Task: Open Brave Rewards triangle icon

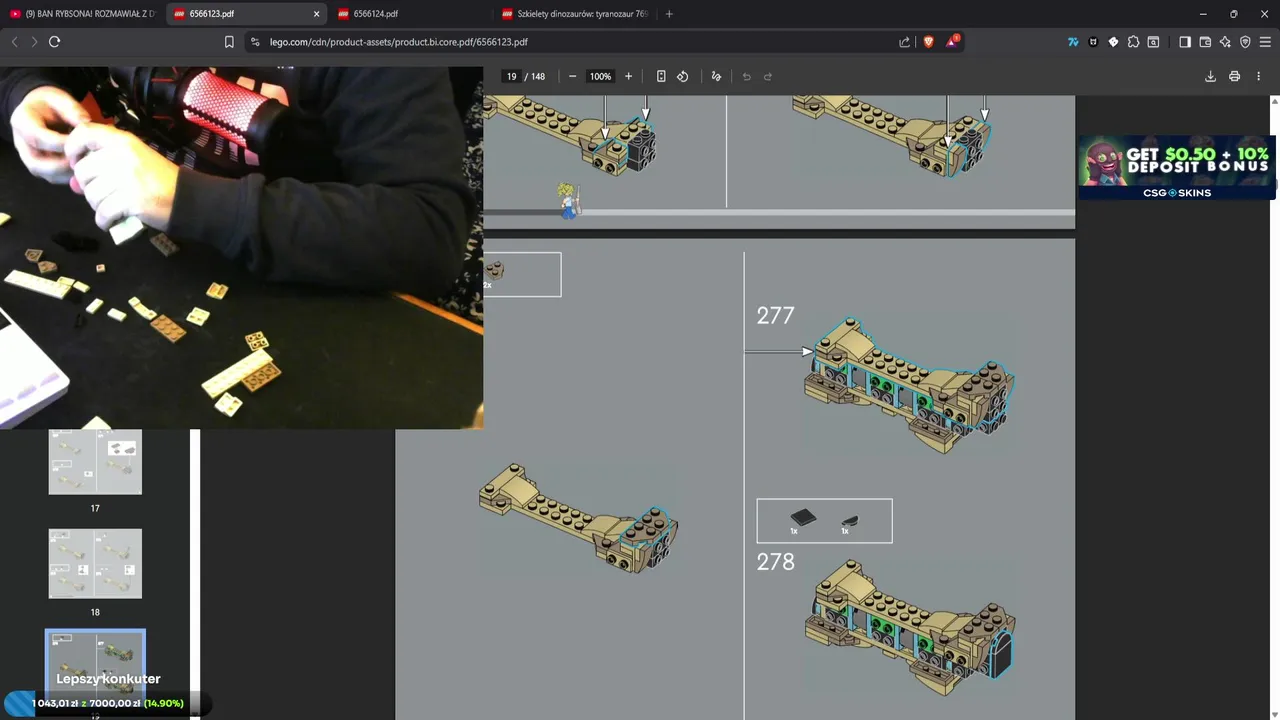Action: pos(952,42)
